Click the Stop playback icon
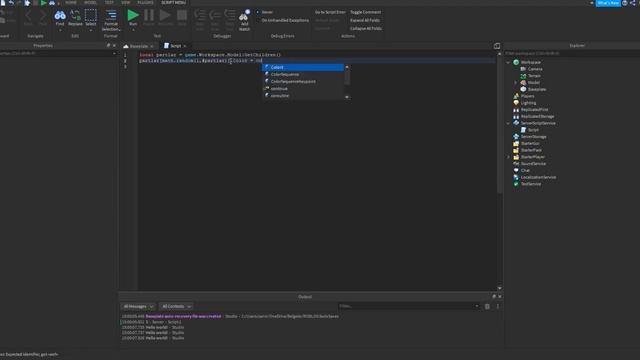Viewport: 640px width, 360px height. tap(182, 16)
